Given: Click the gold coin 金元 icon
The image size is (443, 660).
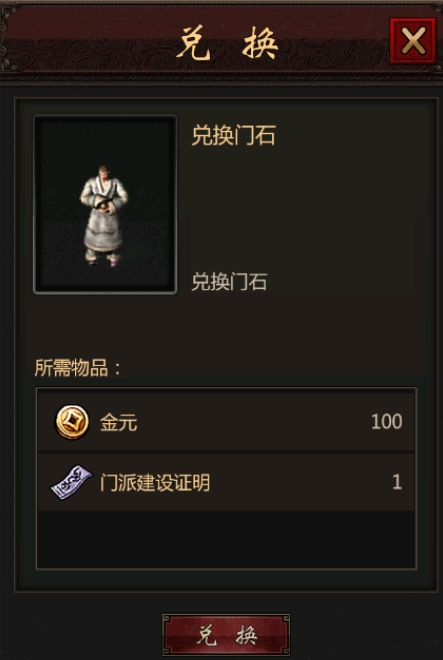Looking at the screenshot, I should 72,422.
